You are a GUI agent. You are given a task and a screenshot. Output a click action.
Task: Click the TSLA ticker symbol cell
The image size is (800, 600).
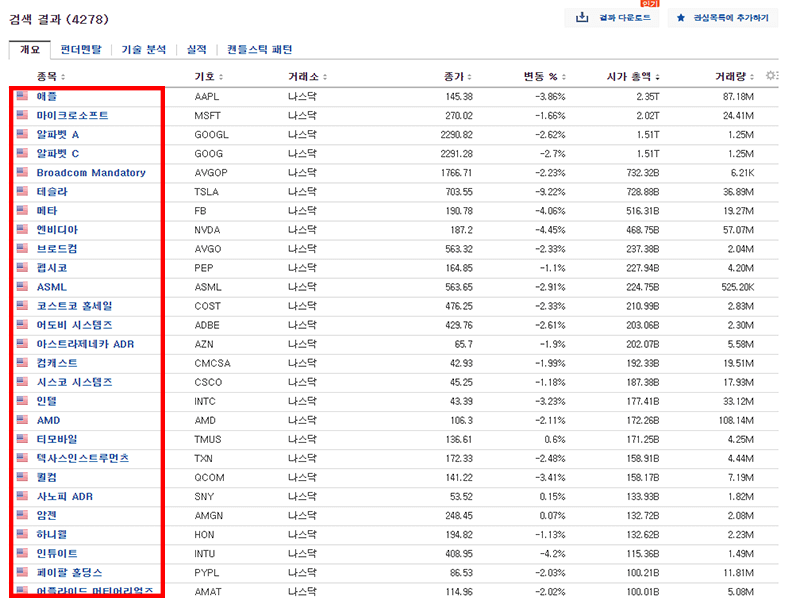[x=206, y=192]
